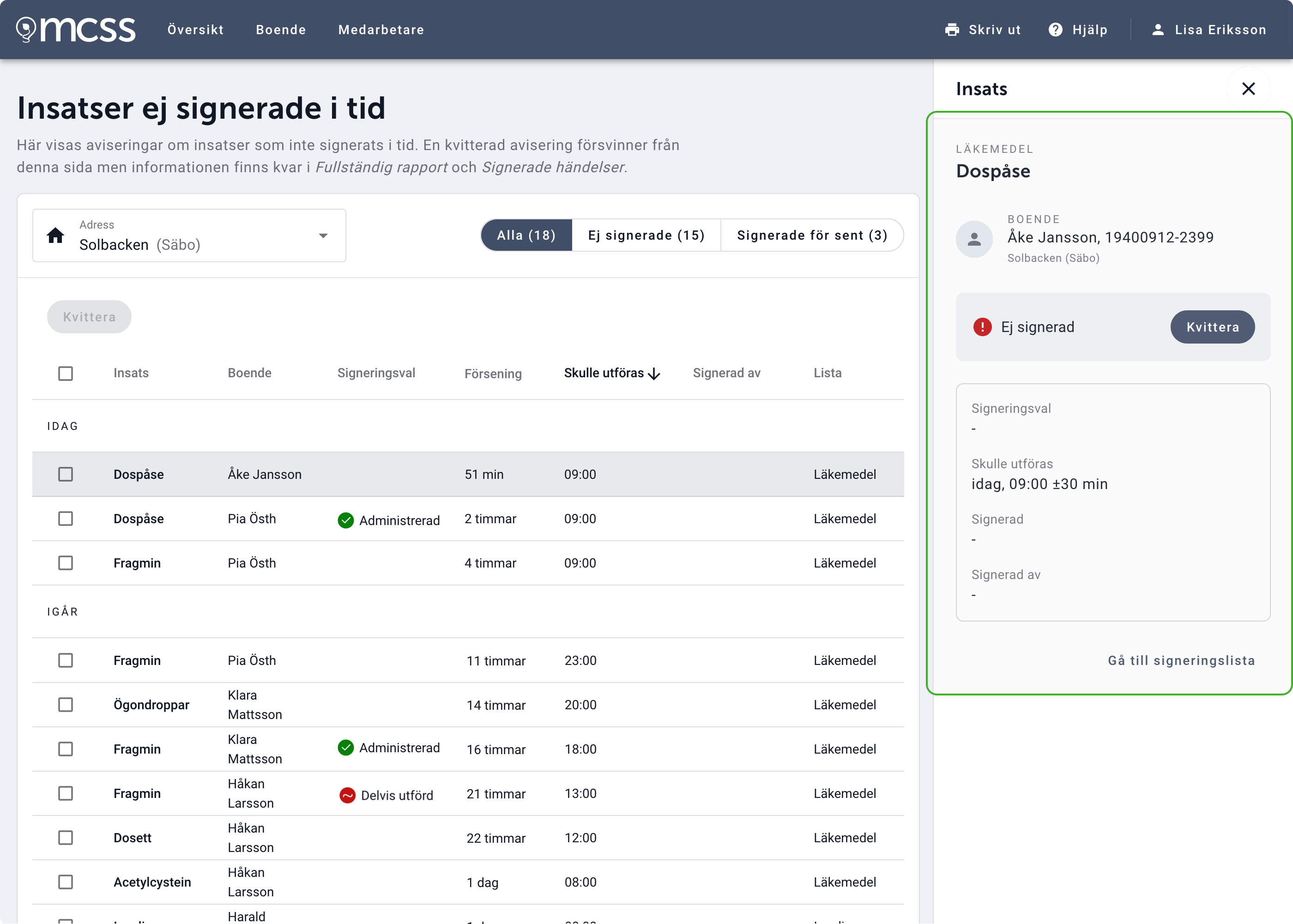Check the Fragmin 16 timmar row checkbox
This screenshot has width=1293, height=924.
[x=66, y=749]
